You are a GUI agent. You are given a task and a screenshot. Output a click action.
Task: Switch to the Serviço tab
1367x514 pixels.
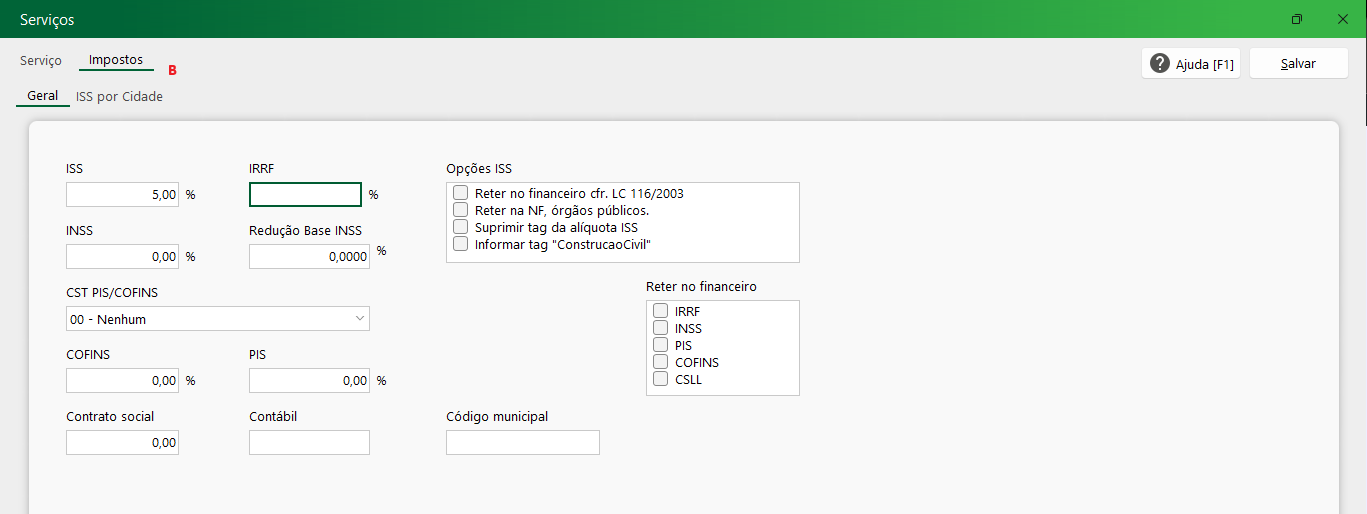click(41, 61)
